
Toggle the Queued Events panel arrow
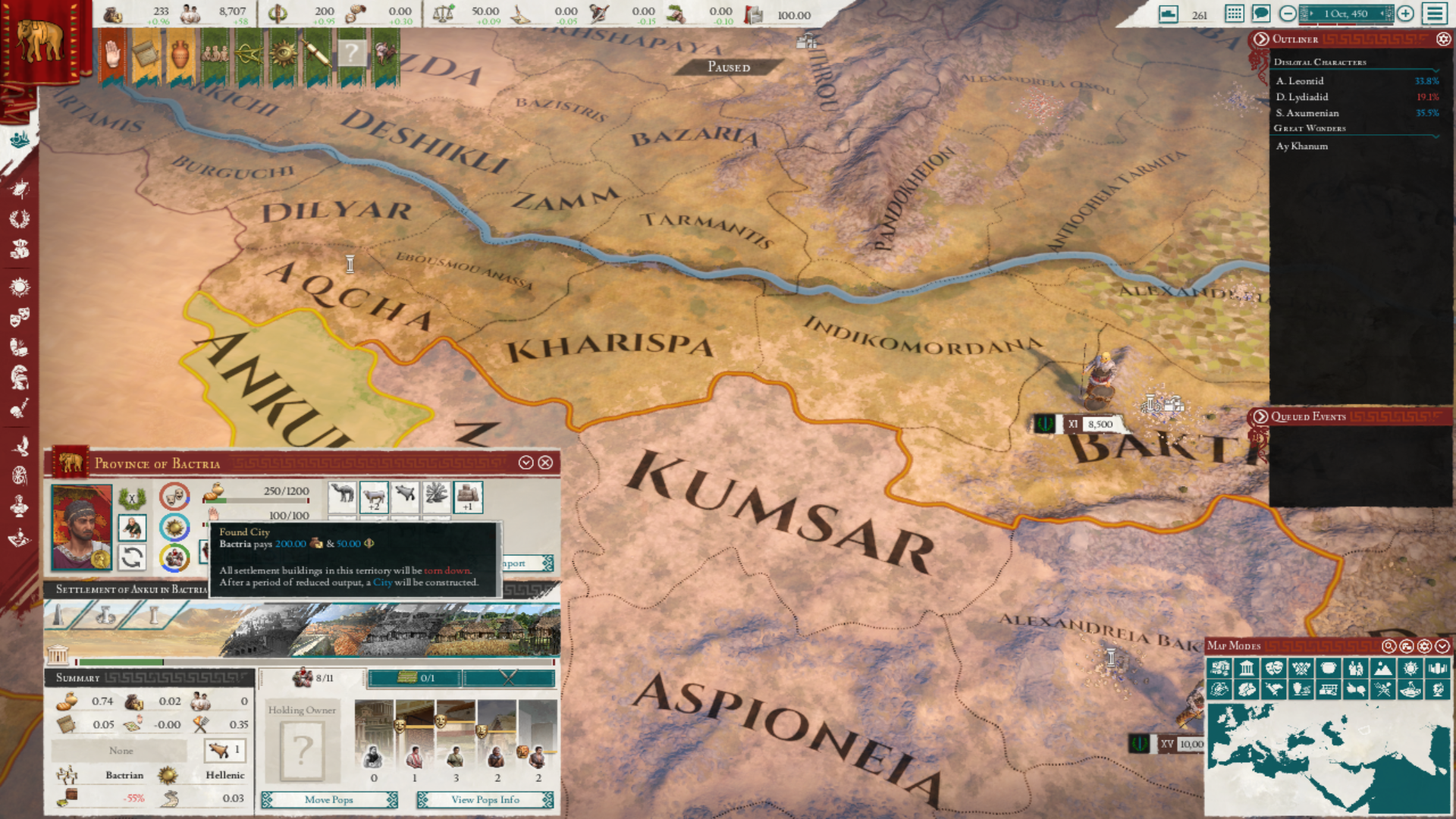[1260, 416]
